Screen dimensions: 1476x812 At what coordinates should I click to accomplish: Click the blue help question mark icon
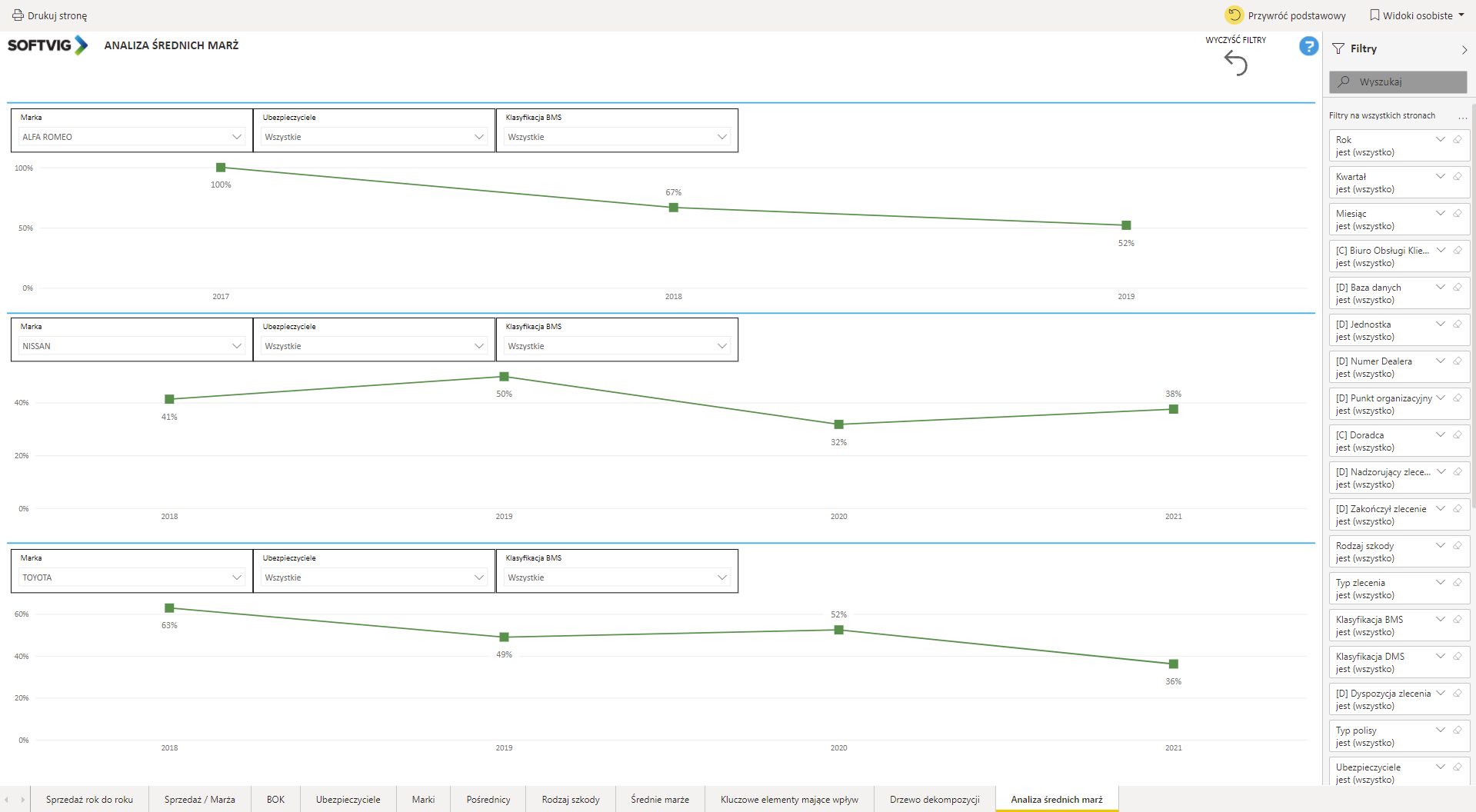click(1308, 47)
